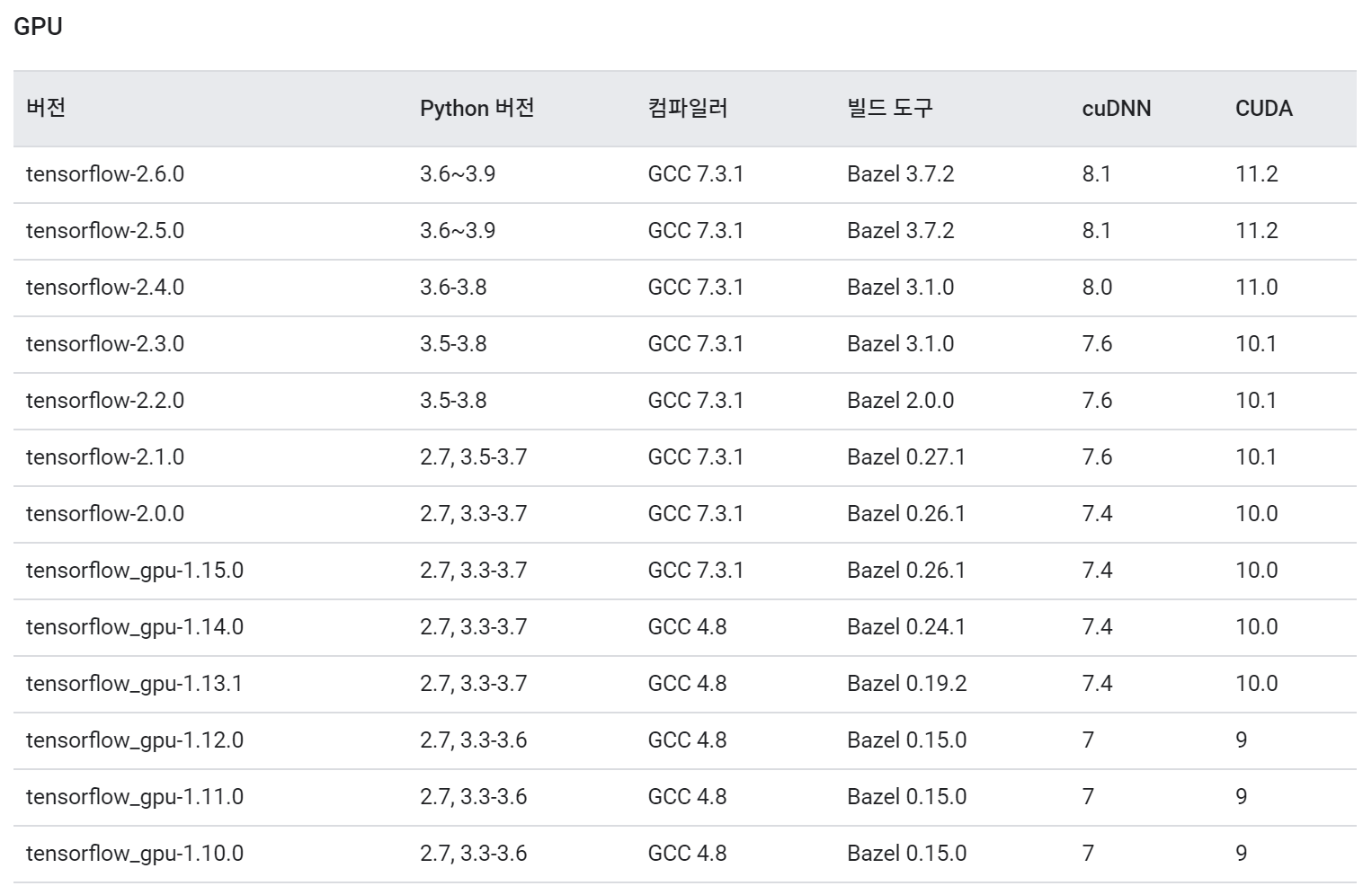Click CUDA 10.1 in tensorflow-2.2.0 row

point(1256,401)
